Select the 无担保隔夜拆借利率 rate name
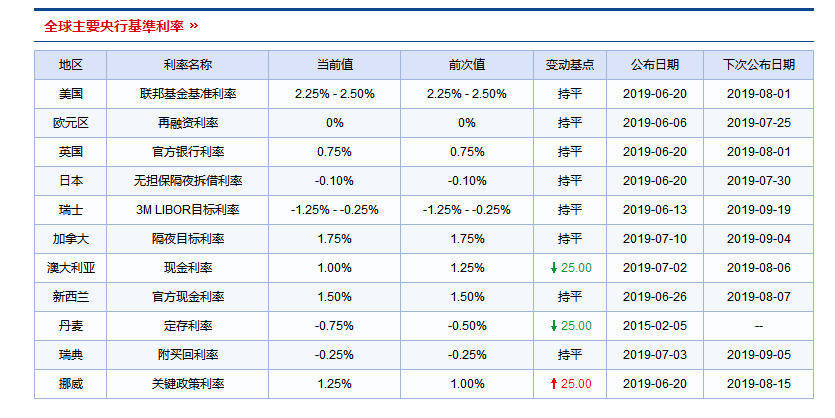This screenshot has width=835, height=418. (187, 181)
